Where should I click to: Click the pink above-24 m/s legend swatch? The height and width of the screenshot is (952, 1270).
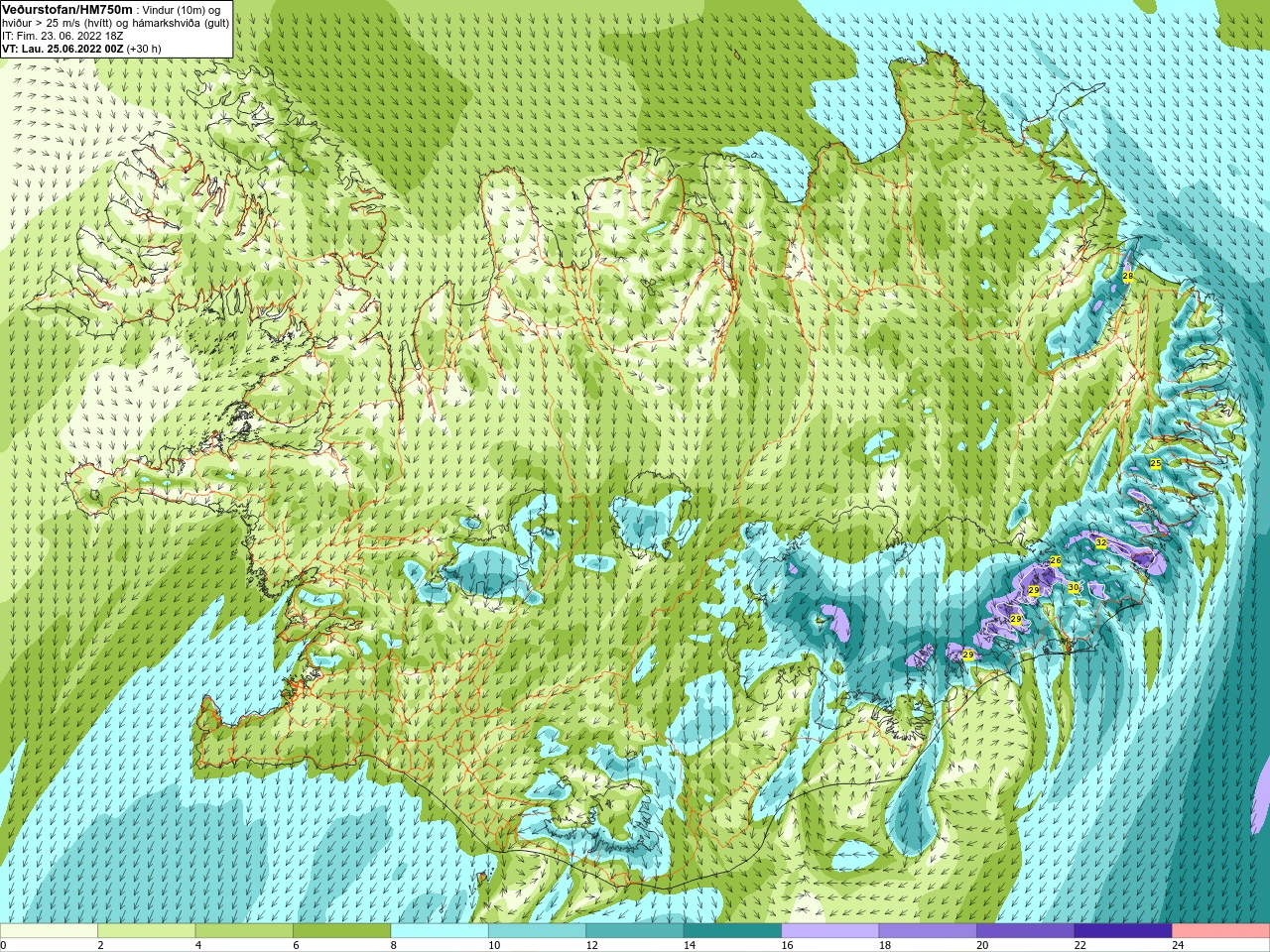(x=1221, y=931)
